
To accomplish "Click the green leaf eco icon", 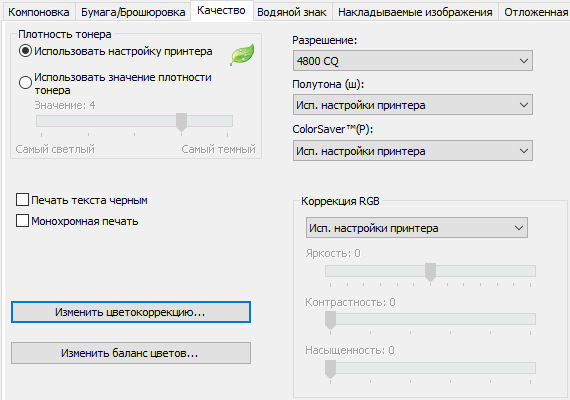I will (242, 55).
